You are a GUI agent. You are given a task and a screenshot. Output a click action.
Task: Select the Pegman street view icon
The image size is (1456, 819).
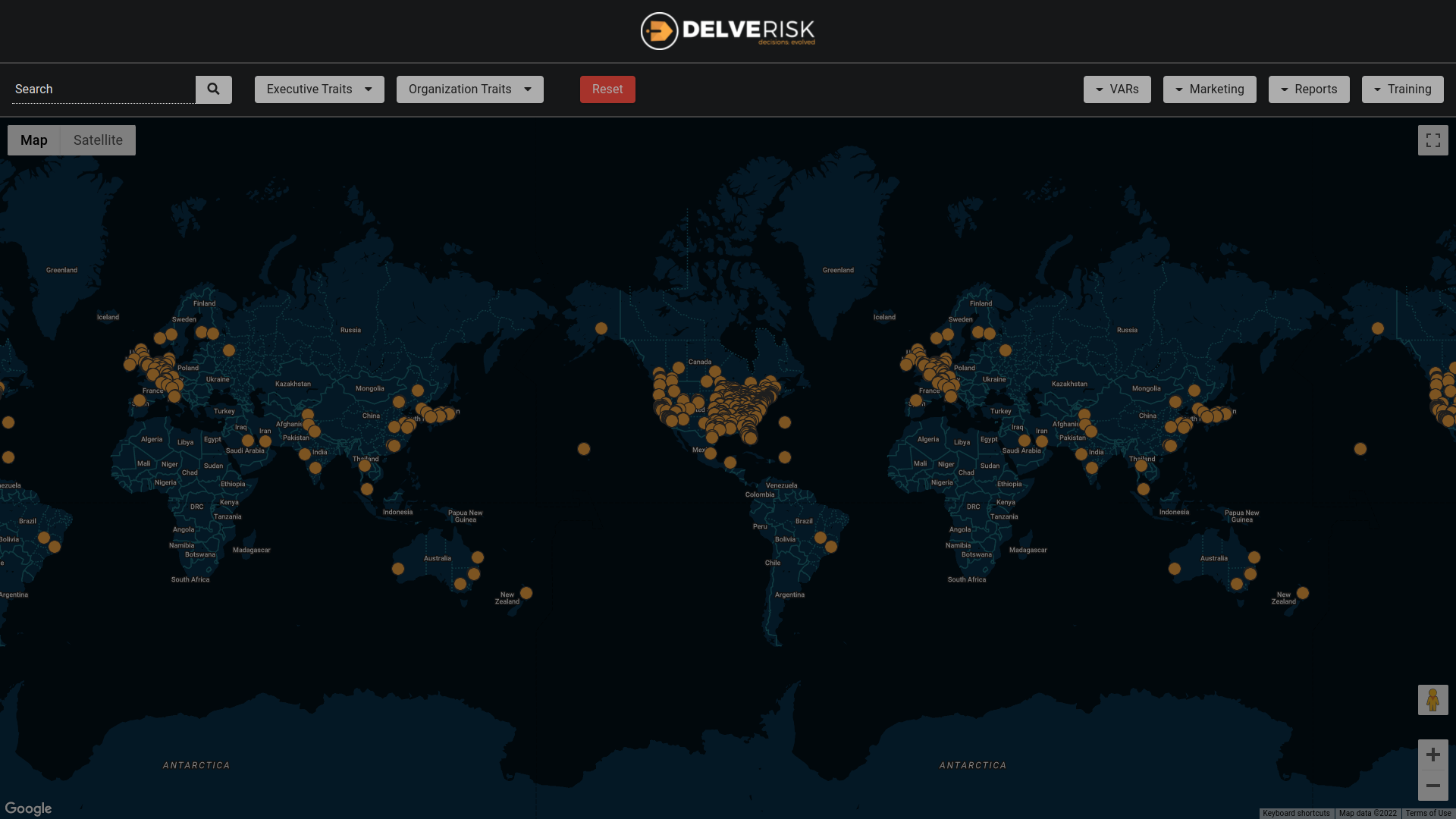click(x=1432, y=700)
